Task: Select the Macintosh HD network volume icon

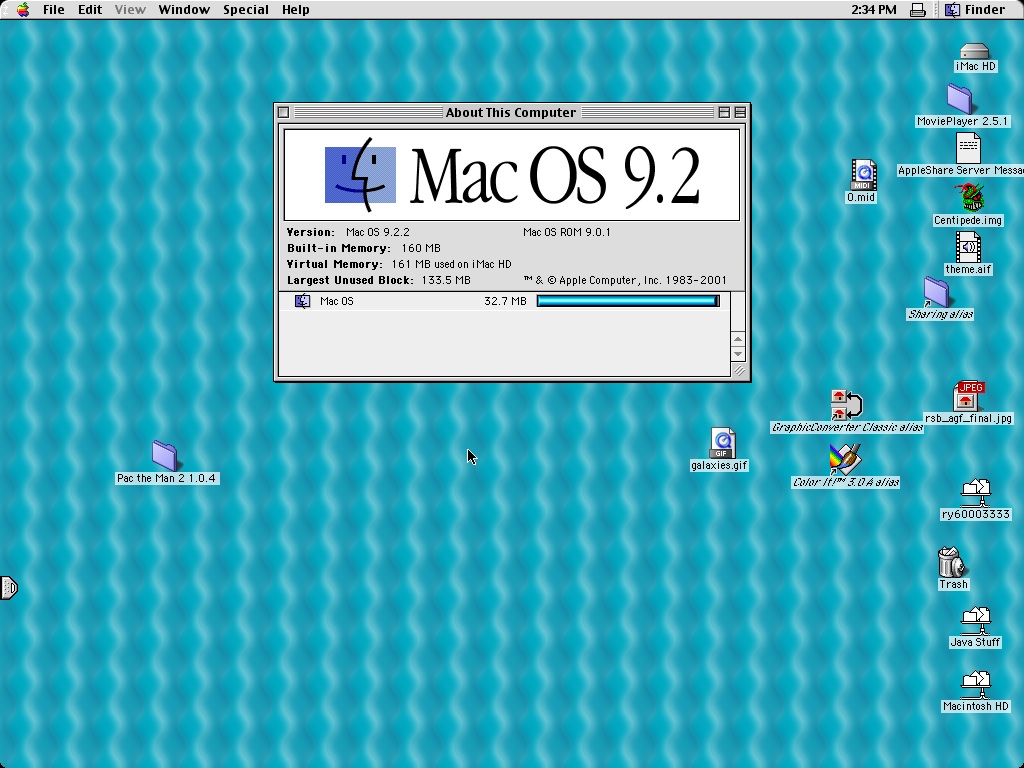Action: (976, 685)
